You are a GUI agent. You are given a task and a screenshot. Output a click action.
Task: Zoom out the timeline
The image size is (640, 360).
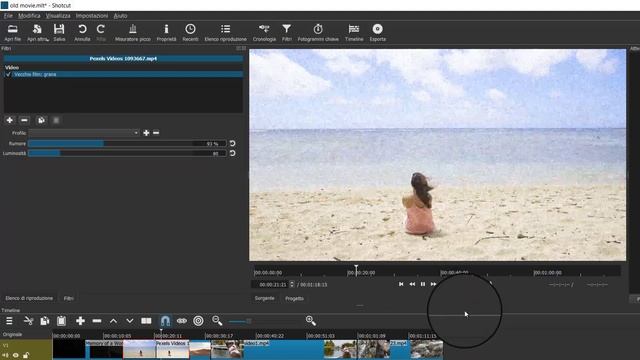tap(217, 321)
